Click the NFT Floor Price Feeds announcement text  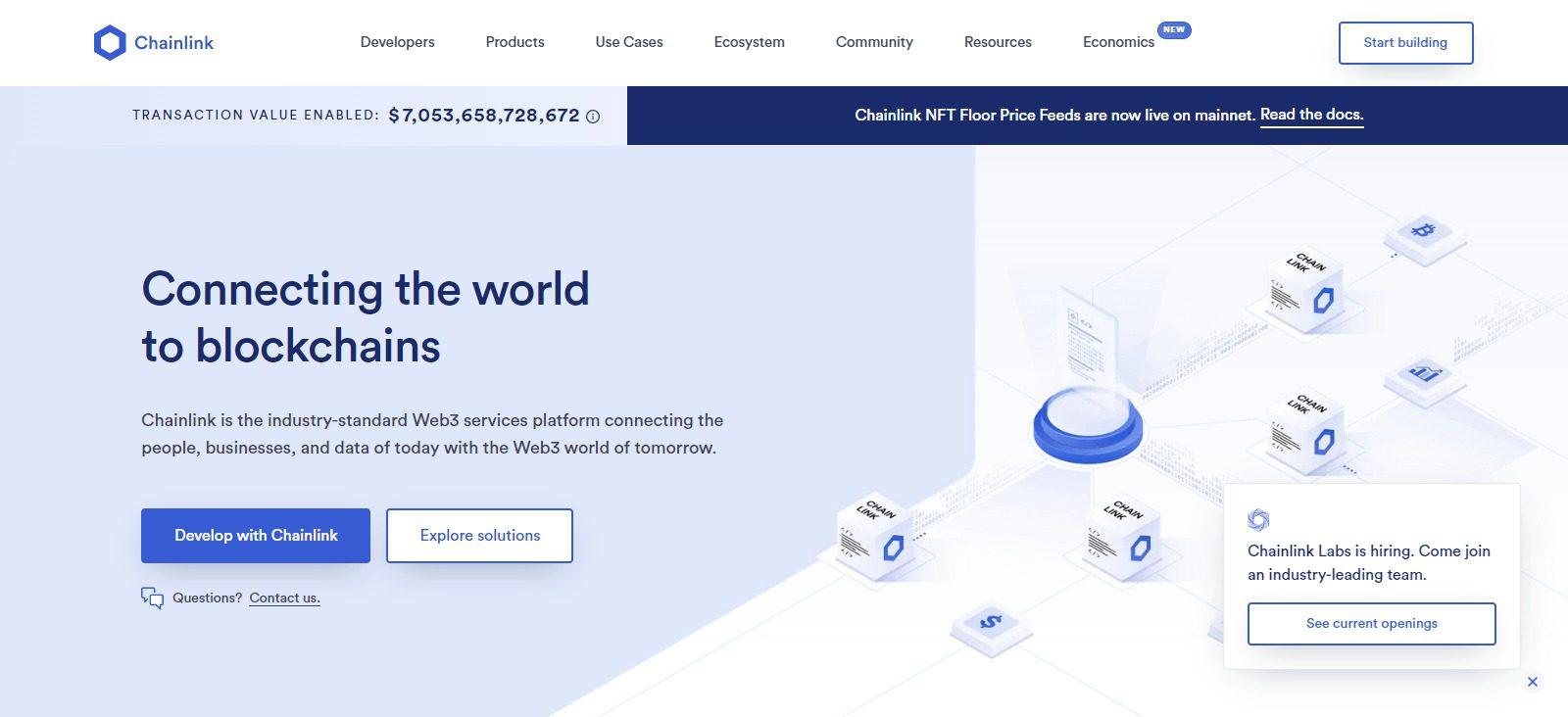(x=1054, y=115)
